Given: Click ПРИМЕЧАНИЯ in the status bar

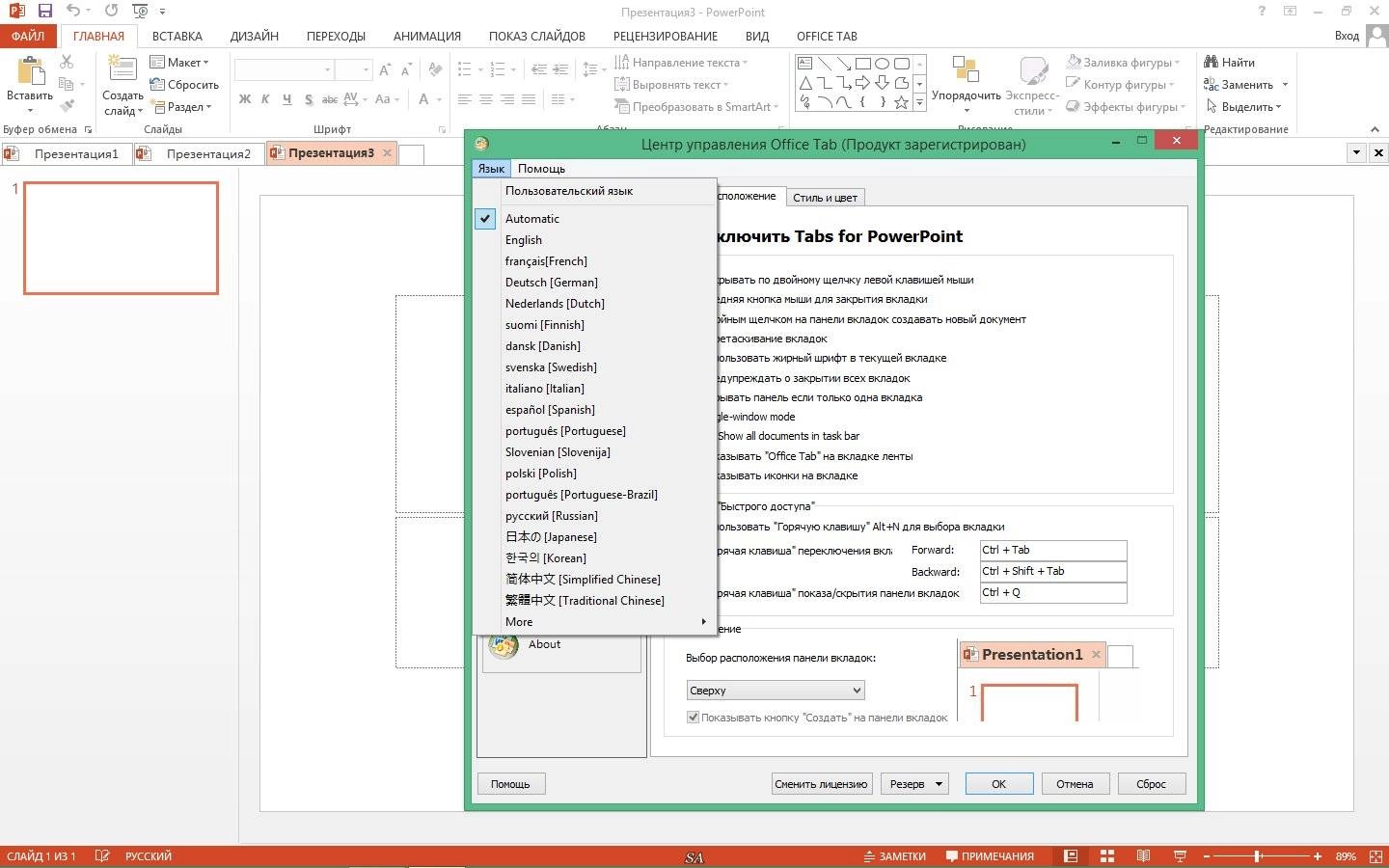Looking at the screenshot, I should [x=990, y=855].
